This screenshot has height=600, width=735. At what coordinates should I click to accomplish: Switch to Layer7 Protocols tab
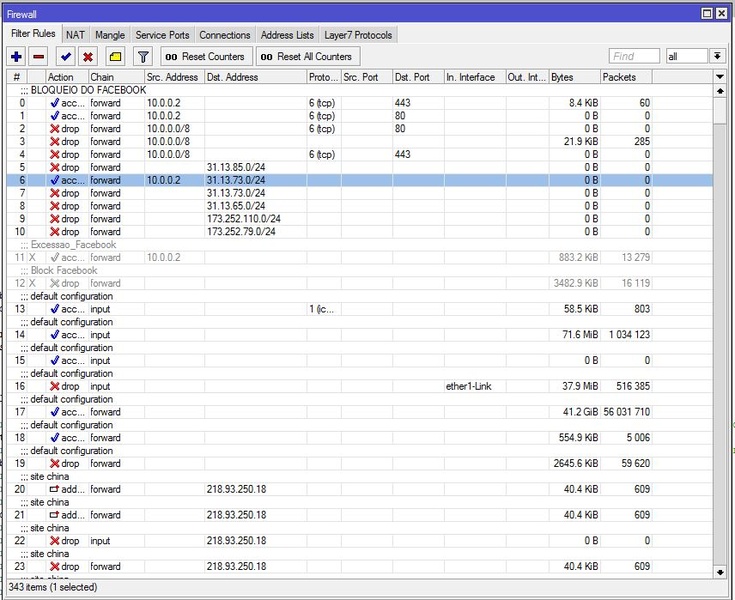tap(358, 35)
